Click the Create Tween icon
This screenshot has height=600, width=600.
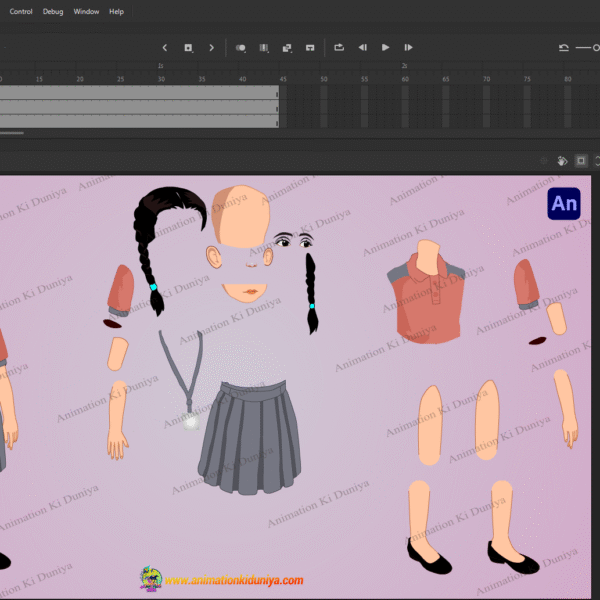click(287, 47)
